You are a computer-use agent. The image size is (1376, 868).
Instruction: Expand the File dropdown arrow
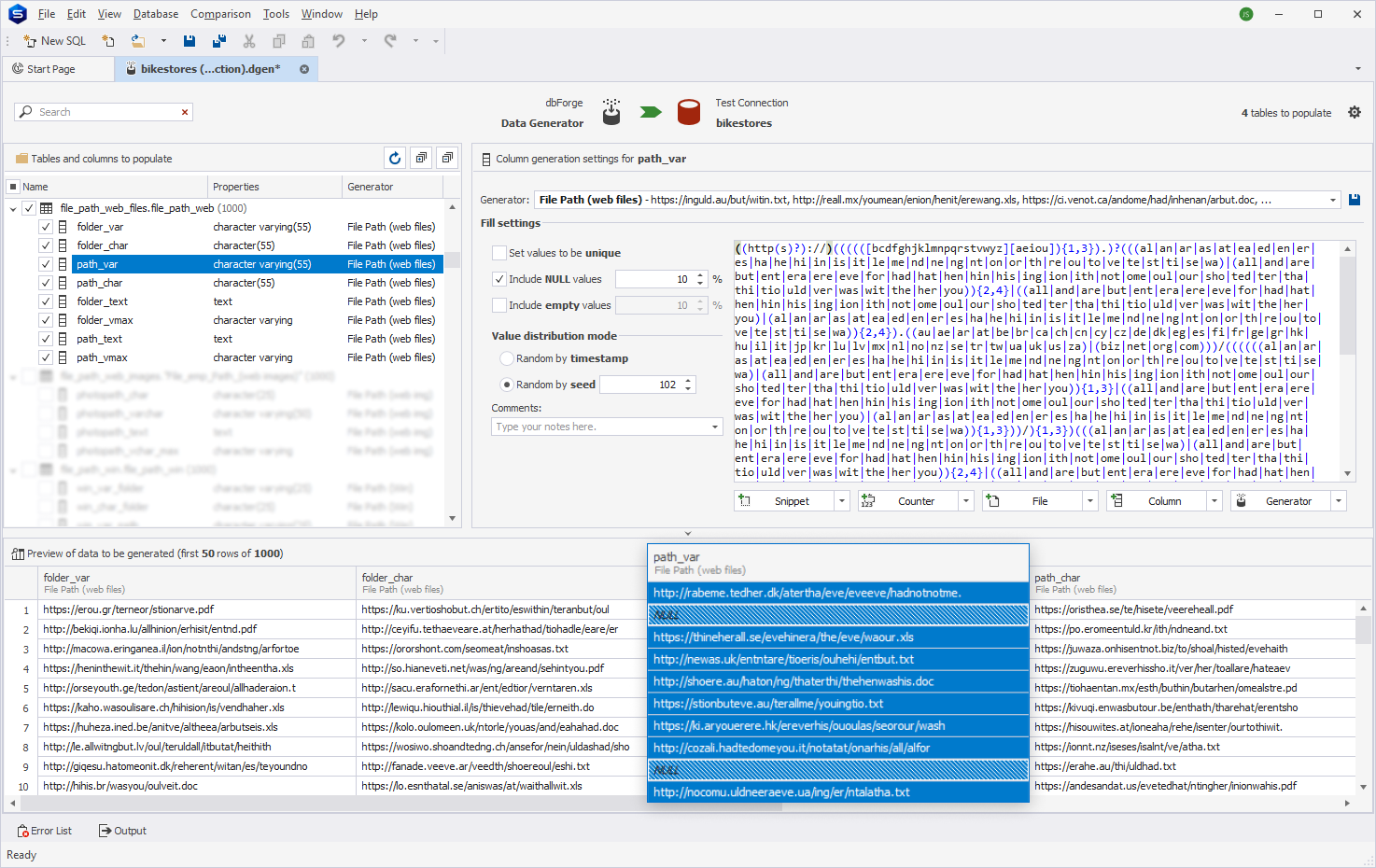1090,501
